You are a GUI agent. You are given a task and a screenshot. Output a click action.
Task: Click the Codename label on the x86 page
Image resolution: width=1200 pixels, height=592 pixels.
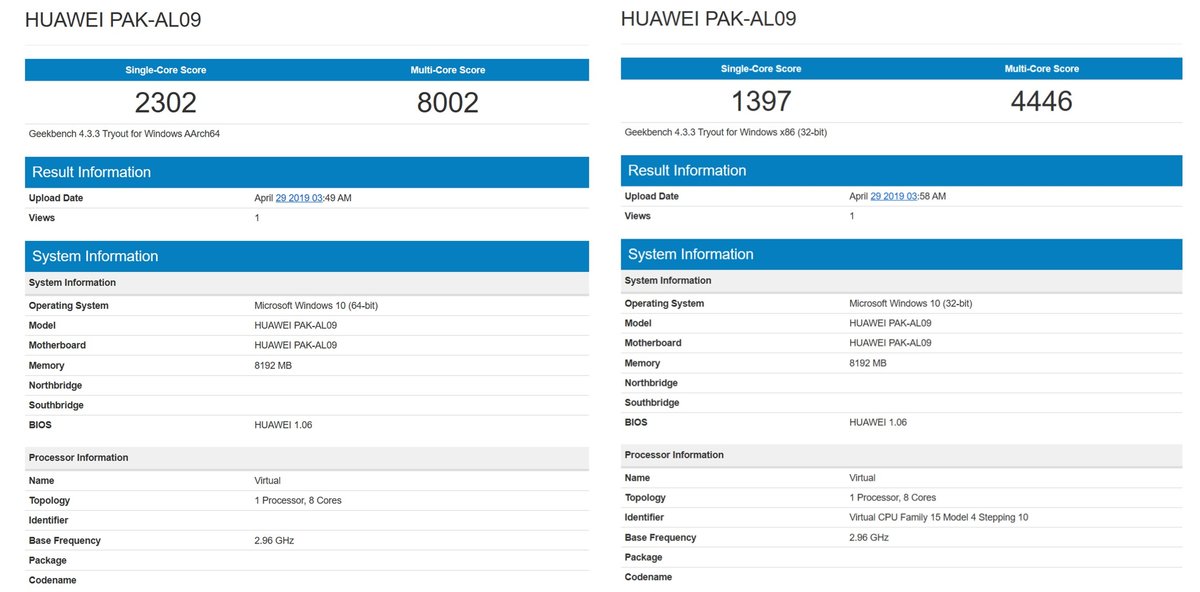[x=648, y=577]
